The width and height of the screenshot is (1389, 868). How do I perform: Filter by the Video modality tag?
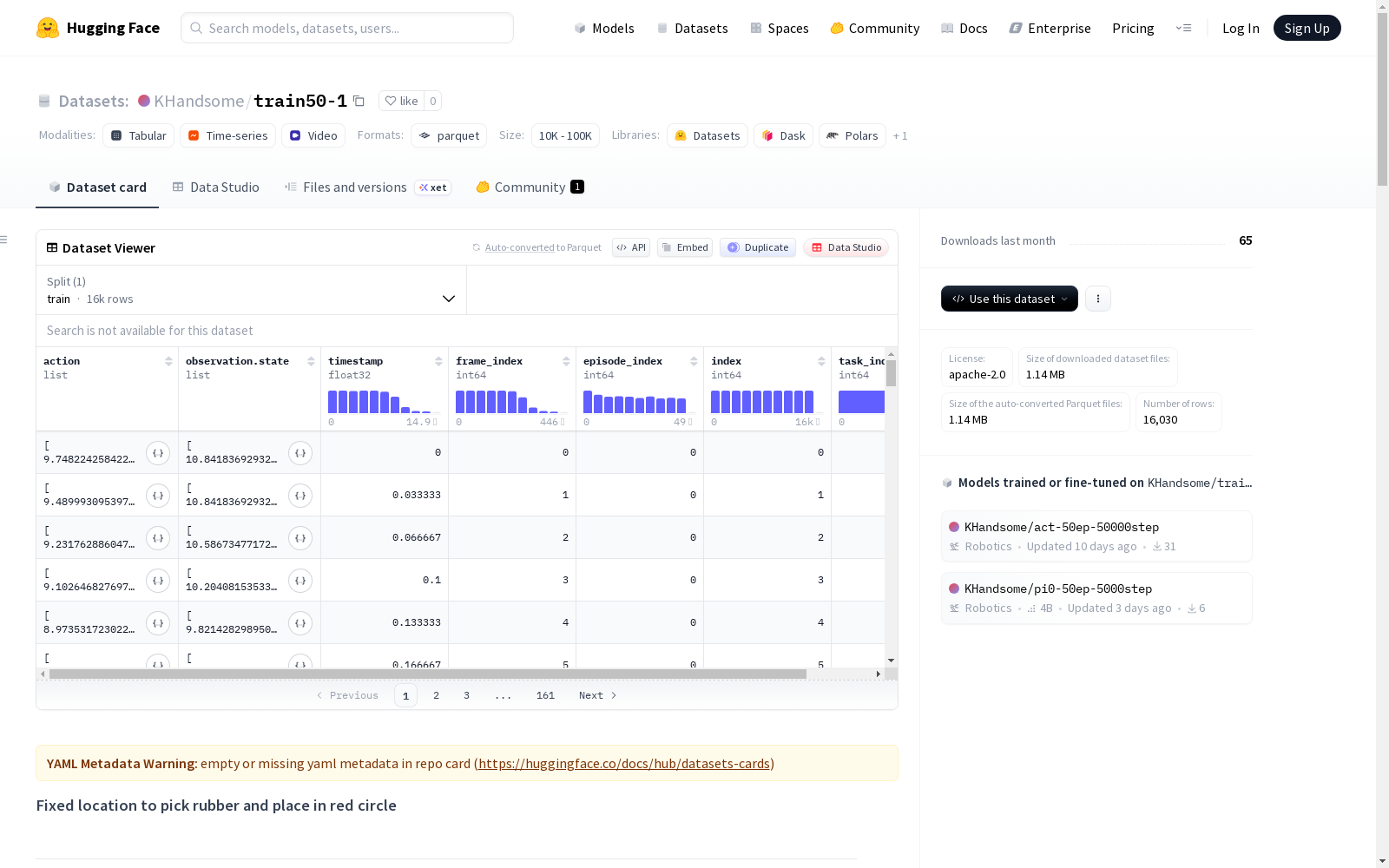[313, 135]
